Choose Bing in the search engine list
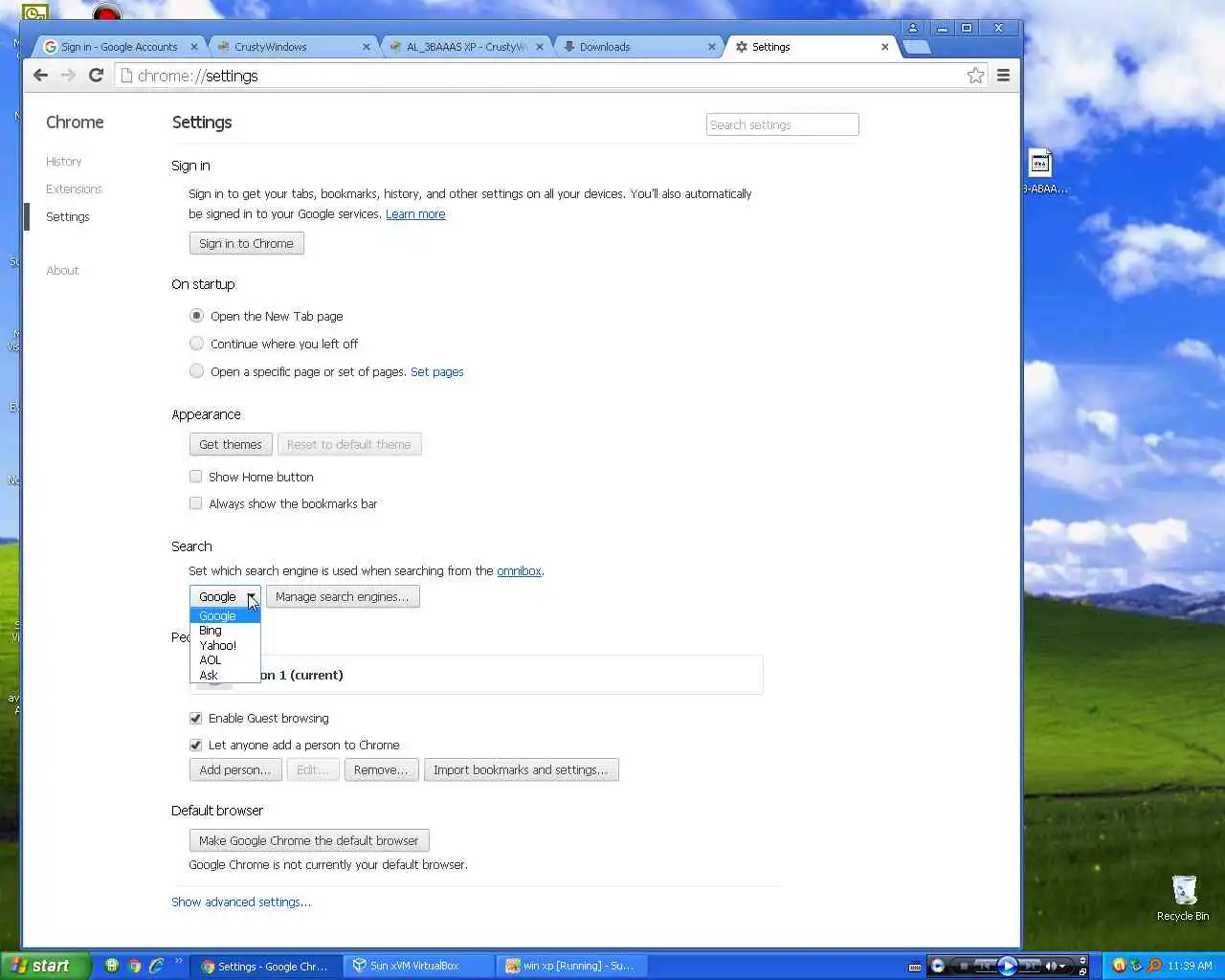1225x980 pixels. pyautogui.click(x=225, y=631)
